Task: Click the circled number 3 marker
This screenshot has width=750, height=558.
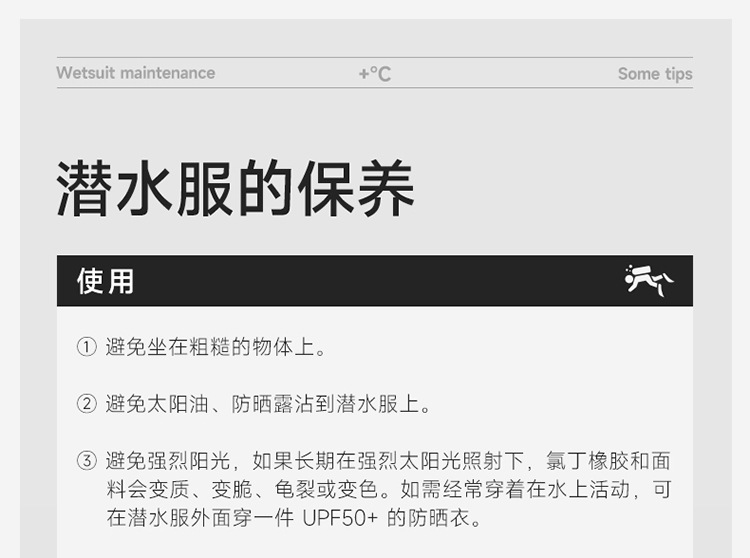Action: pos(87,461)
